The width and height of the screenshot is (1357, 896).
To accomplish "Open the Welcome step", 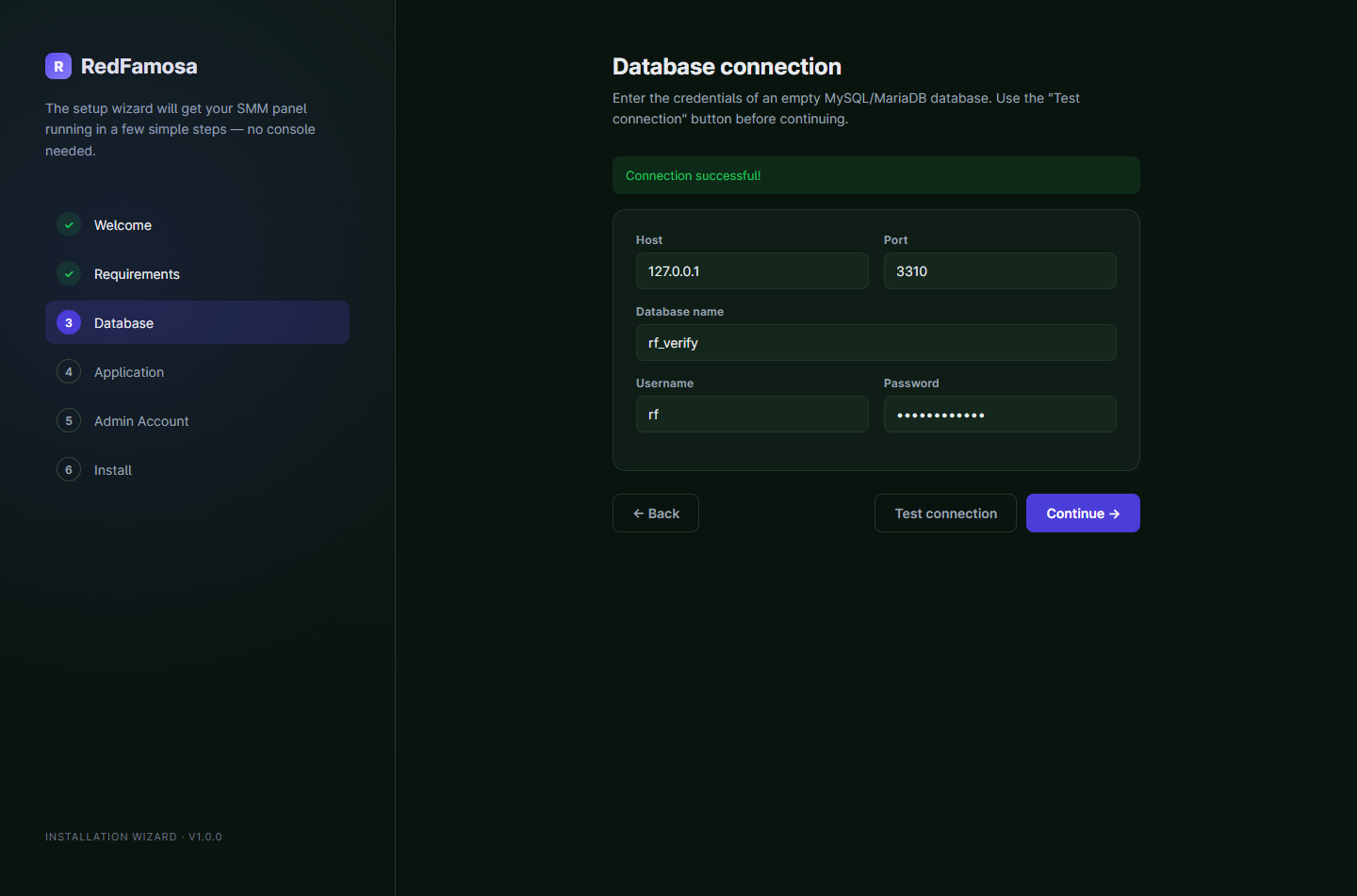I will 197,224.
